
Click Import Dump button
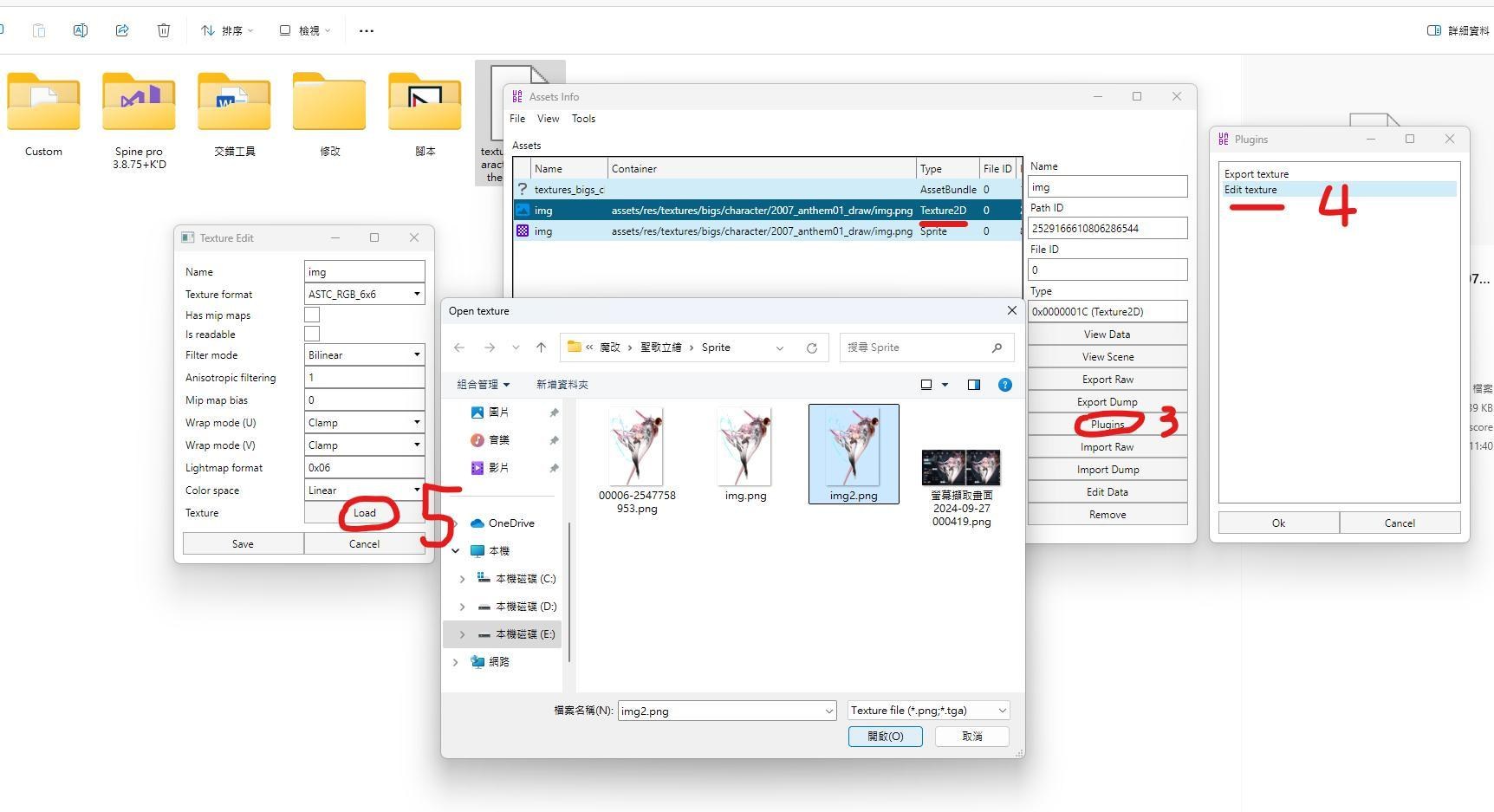pyautogui.click(x=1108, y=470)
